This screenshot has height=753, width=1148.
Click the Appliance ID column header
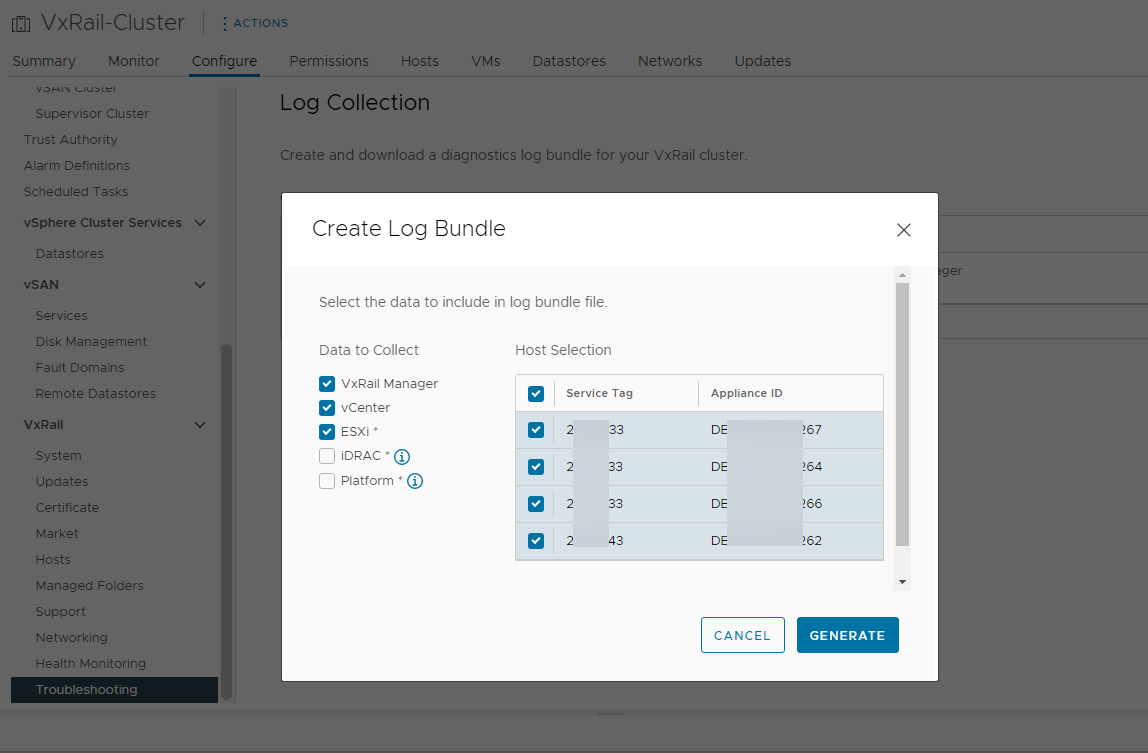746,393
